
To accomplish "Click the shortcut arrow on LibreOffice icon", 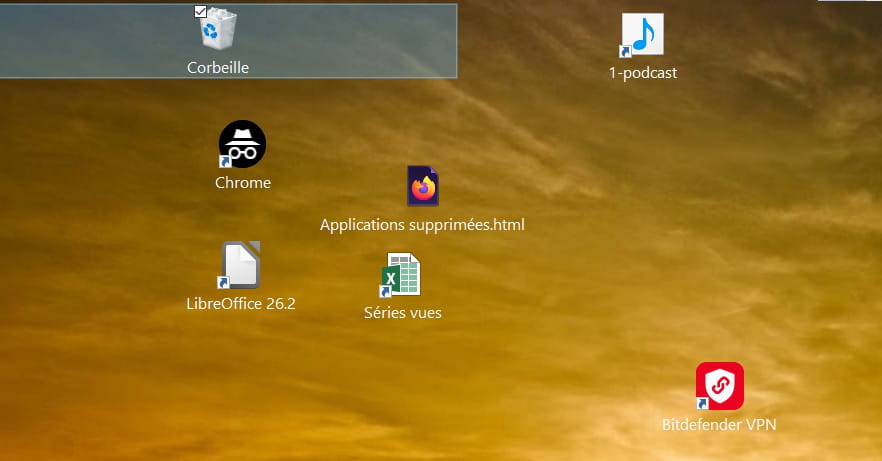I will click(226, 283).
